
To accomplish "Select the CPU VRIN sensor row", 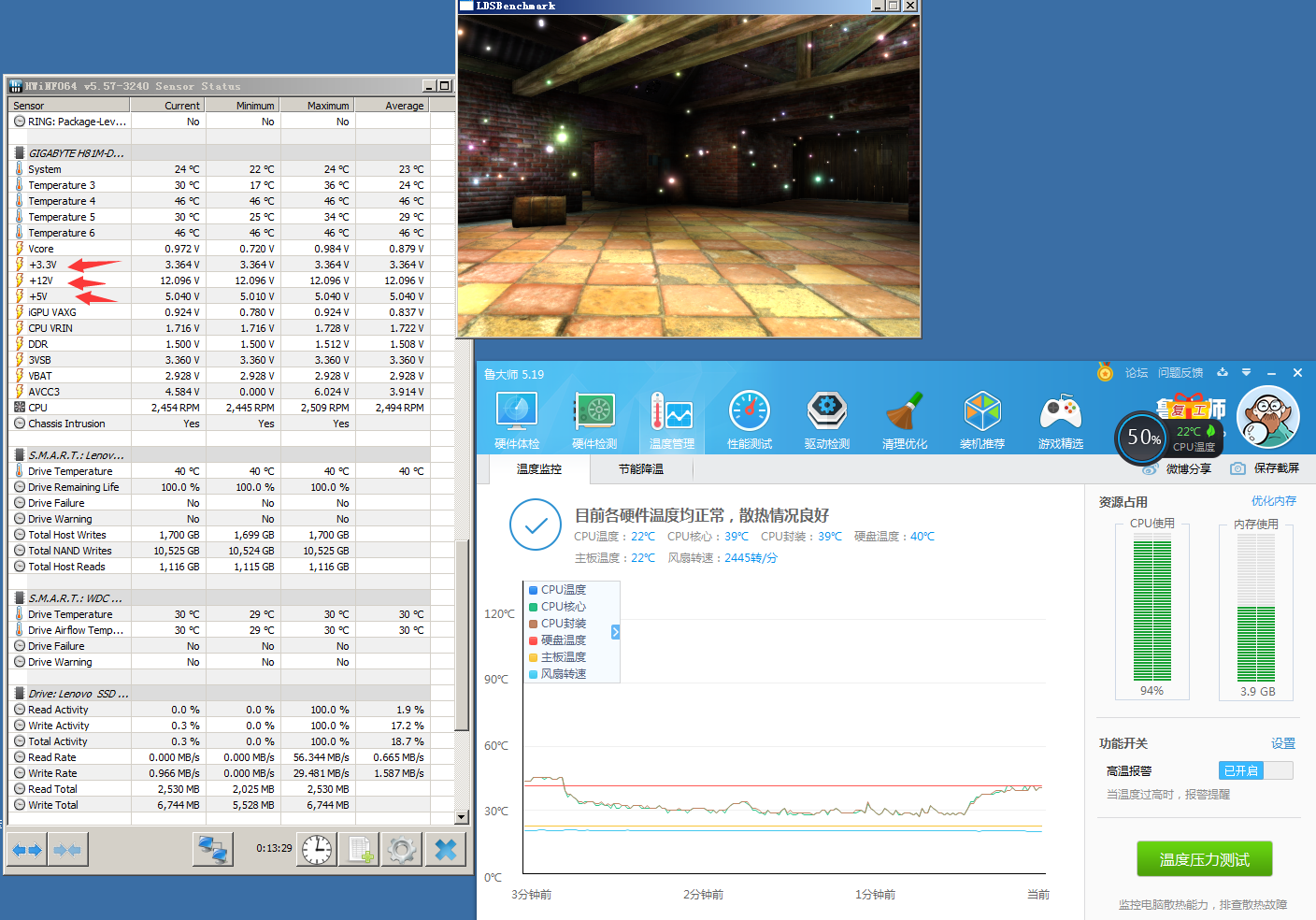I will [220, 328].
